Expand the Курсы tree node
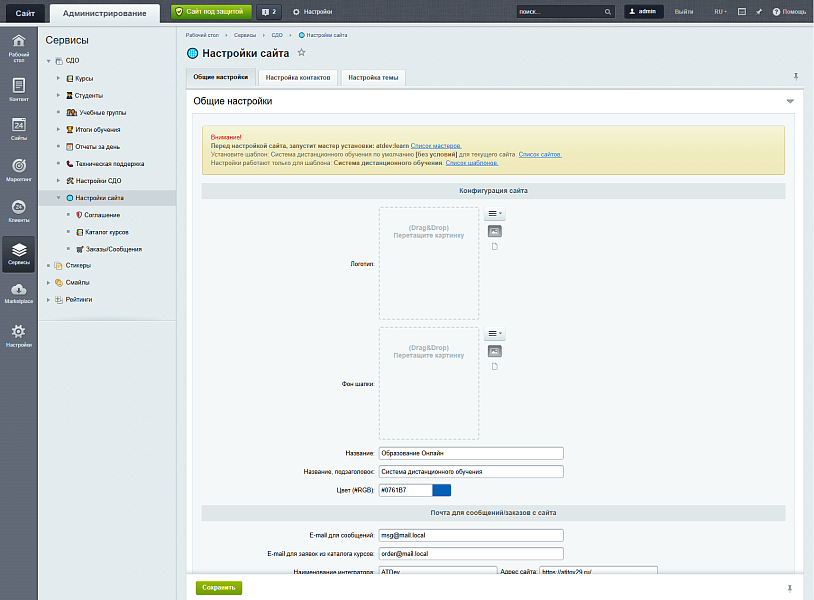This screenshot has width=814, height=600. click(59, 78)
